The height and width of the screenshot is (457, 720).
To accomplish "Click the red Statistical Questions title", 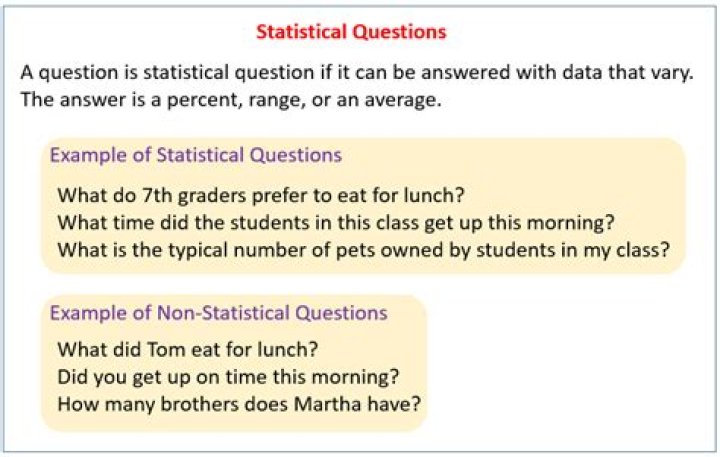I will click(x=350, y=32).
